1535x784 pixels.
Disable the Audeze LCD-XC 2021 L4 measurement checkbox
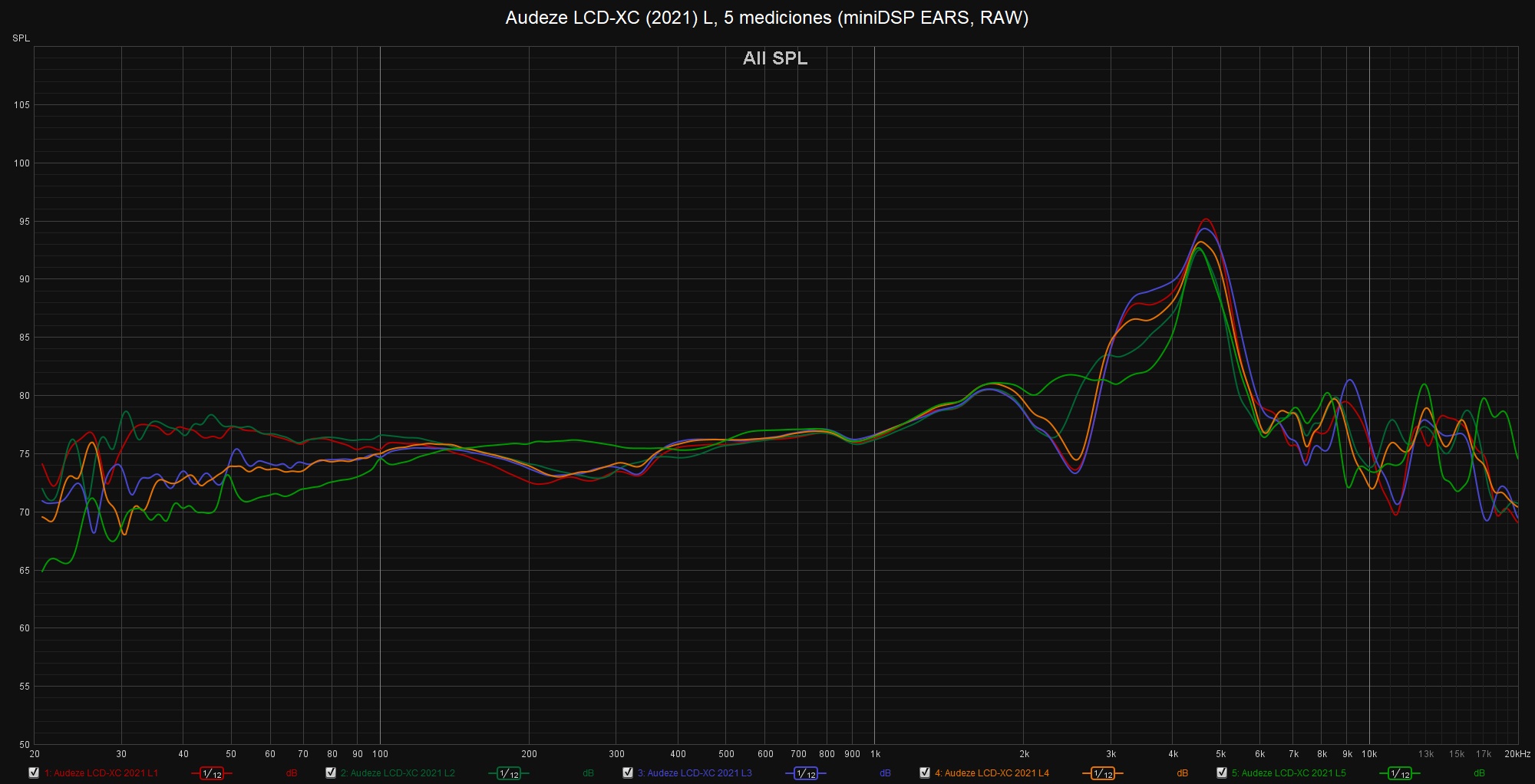click(925, 772)
